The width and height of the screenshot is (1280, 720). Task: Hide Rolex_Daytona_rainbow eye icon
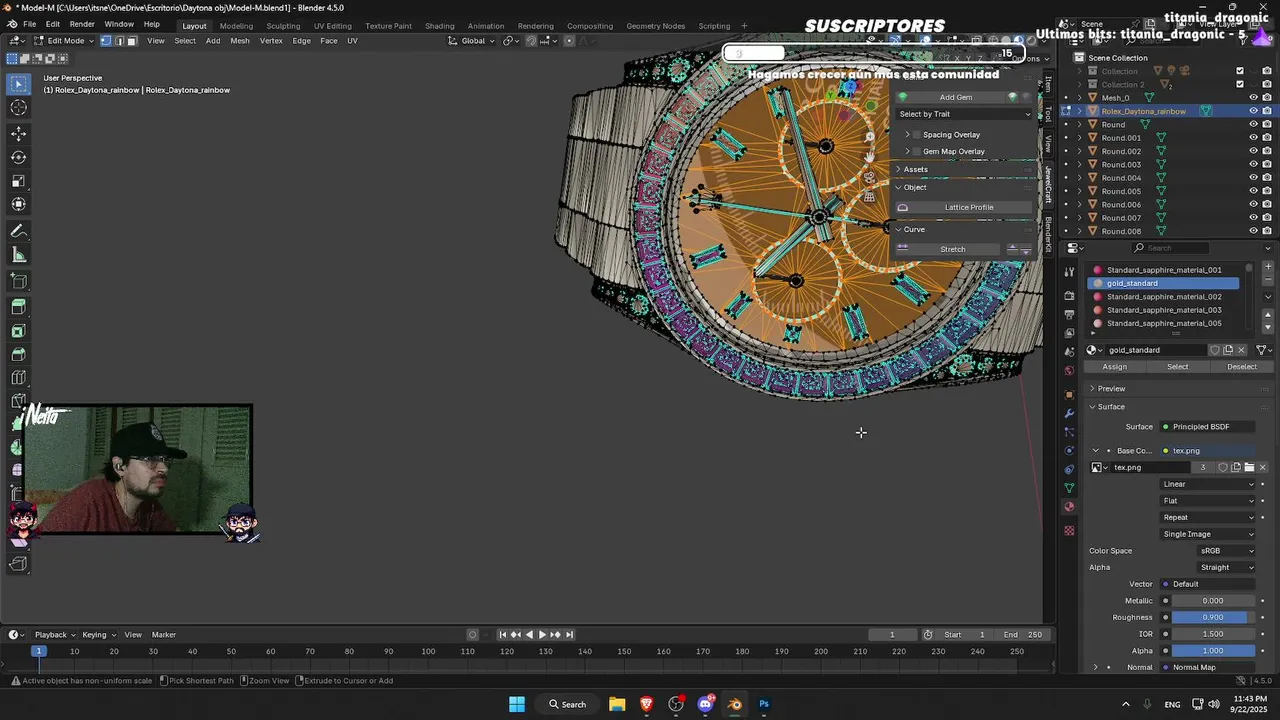[1253, 111]
